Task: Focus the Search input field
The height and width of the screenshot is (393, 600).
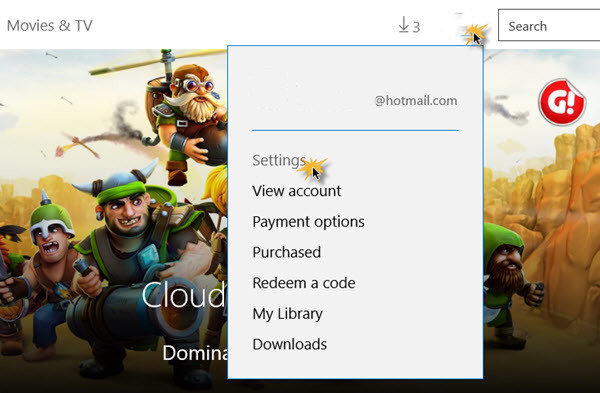Action: point(549,26)
